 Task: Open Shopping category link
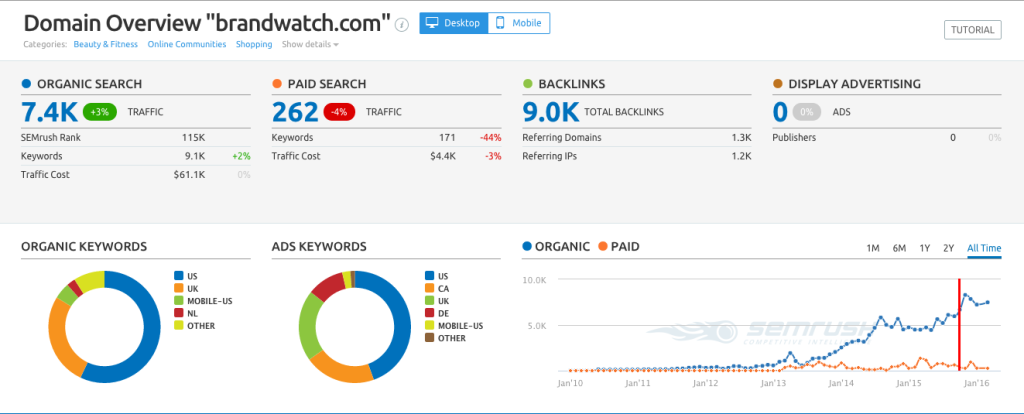(254, 44)
